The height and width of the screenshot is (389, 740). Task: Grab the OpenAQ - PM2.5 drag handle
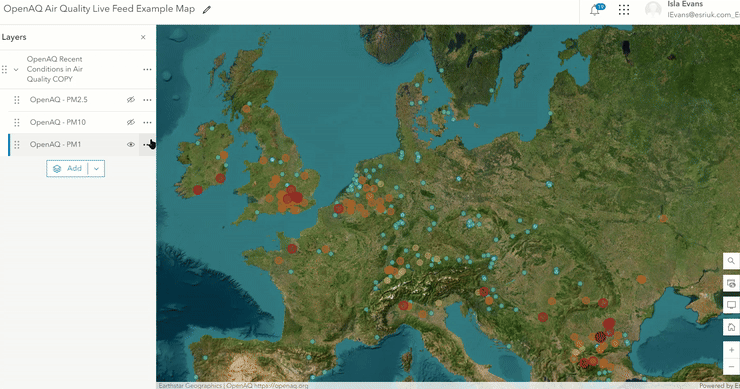click(x=17, y=100)
